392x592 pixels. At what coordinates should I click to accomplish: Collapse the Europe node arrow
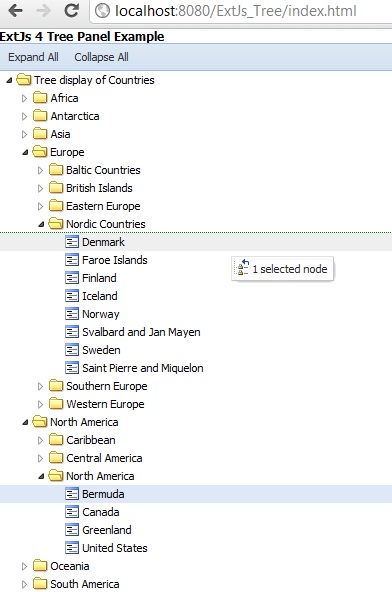25,152
